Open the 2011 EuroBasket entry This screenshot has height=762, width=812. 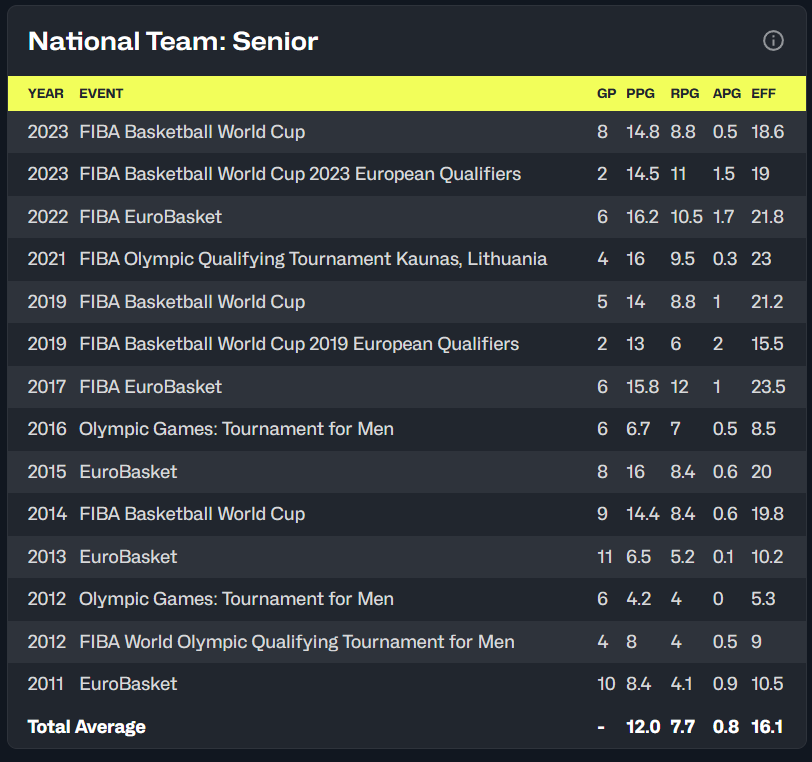tap(128, 684)
